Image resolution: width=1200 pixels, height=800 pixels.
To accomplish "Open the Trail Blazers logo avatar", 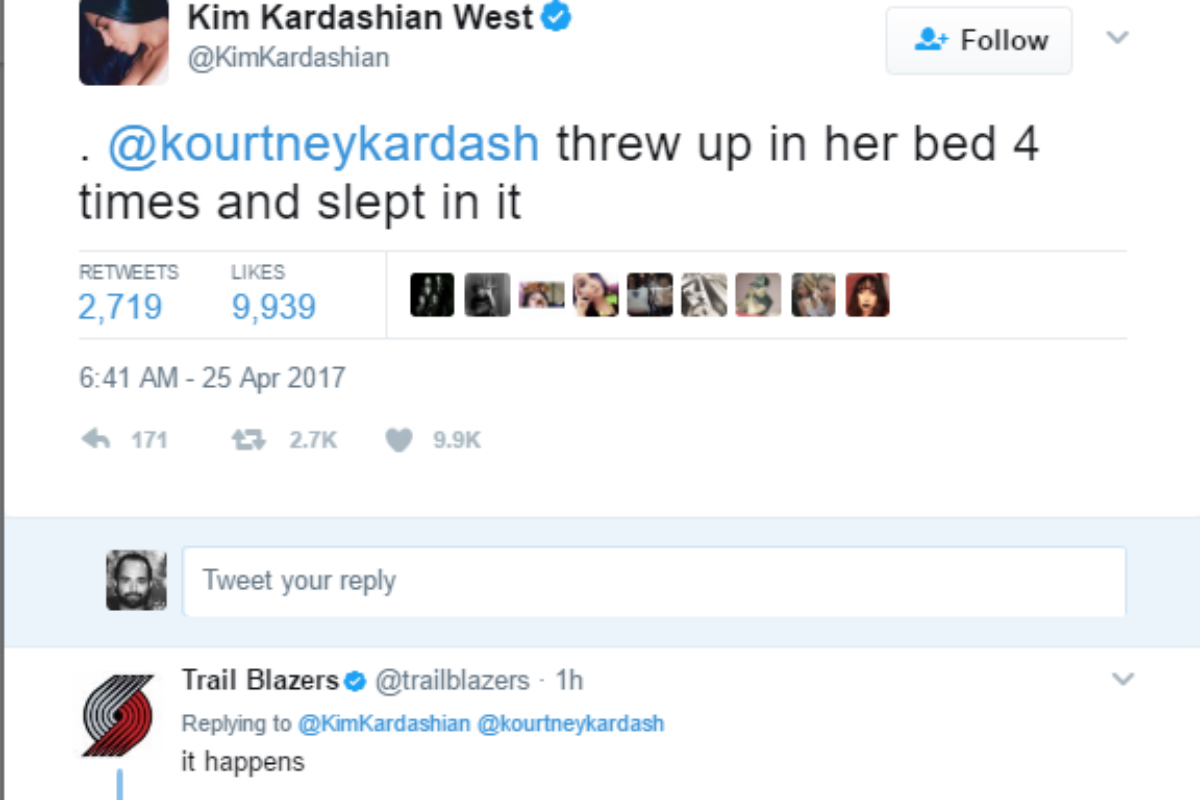I will pos(118,716).
